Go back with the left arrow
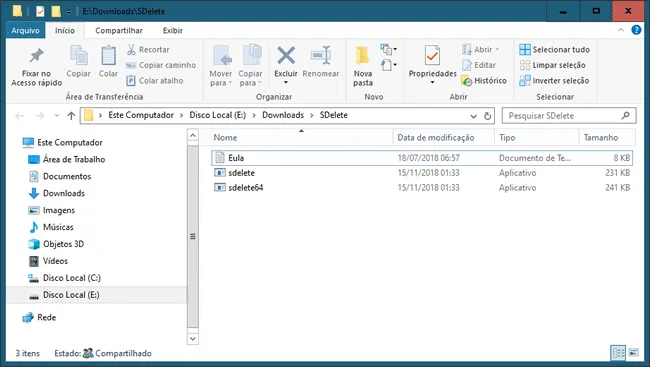This screenshot has height=367, width=650. [19, 116]
